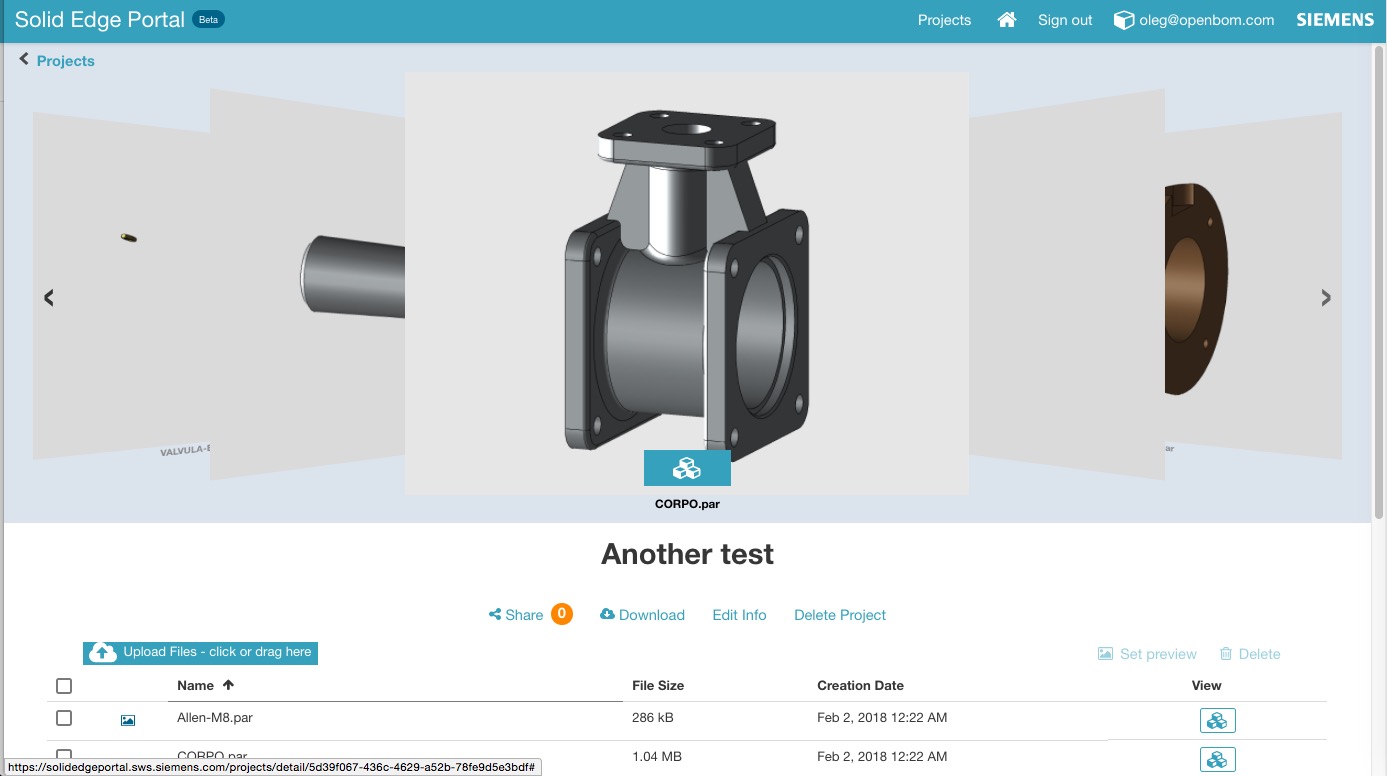Click the orange share count badge

(x=562, y=614)
